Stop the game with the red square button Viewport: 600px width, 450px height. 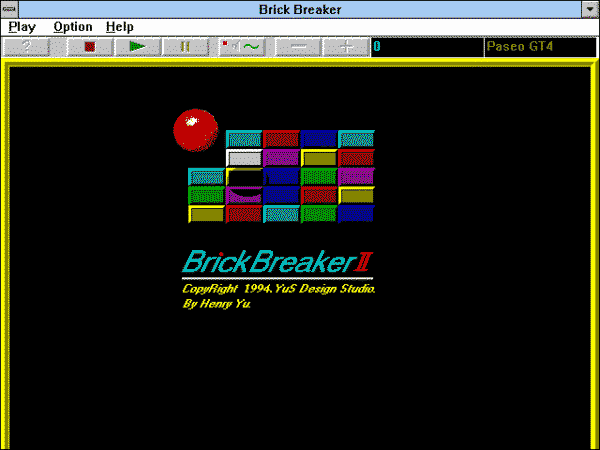point(89,46)
